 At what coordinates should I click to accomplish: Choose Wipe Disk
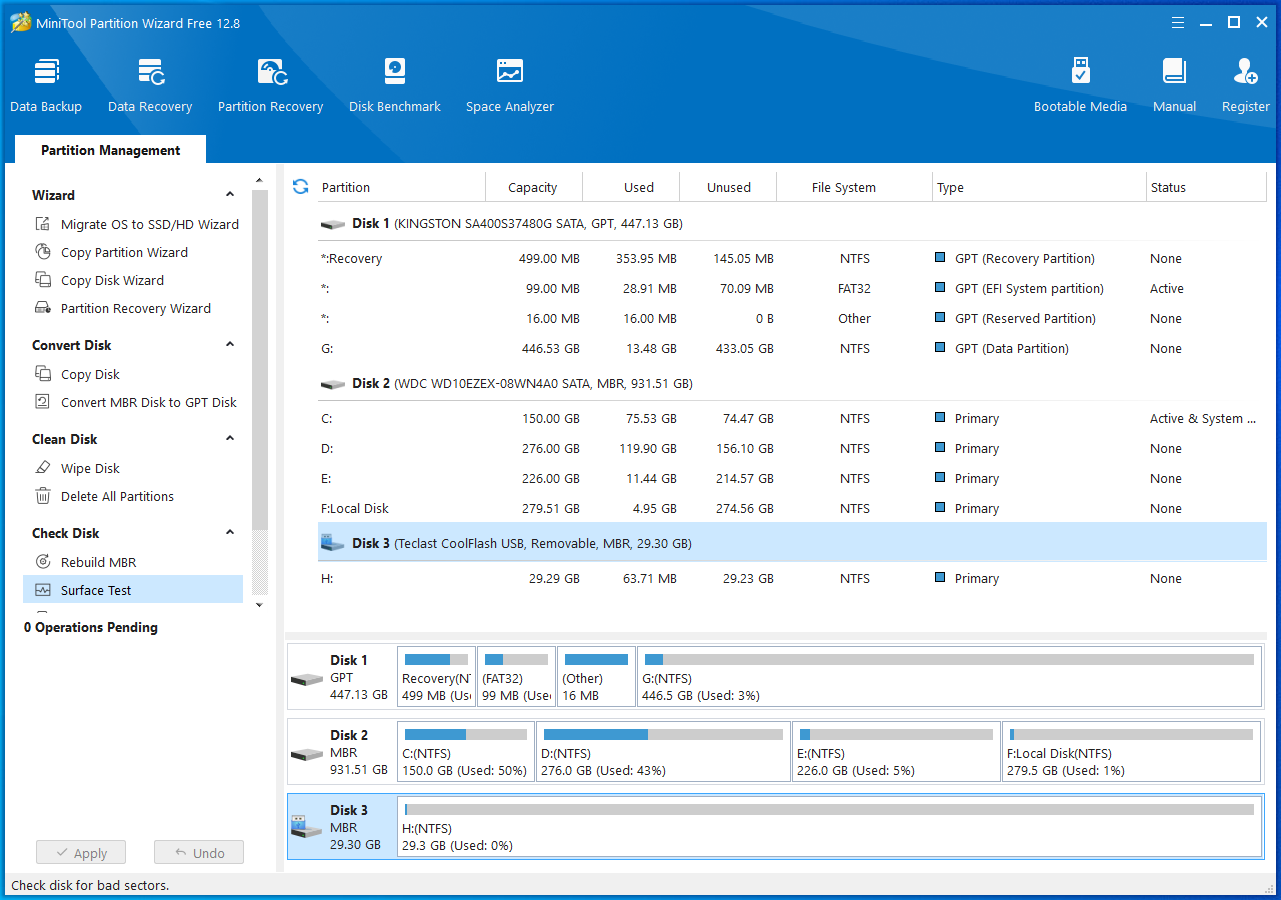[77, 468]
